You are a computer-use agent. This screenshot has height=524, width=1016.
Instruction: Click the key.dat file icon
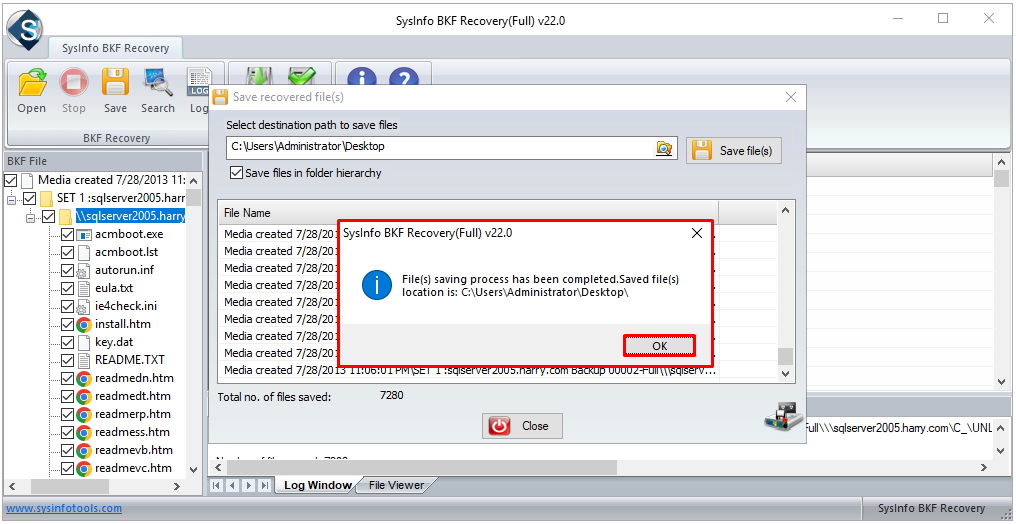pyautogui.click(x=84, y=342)
